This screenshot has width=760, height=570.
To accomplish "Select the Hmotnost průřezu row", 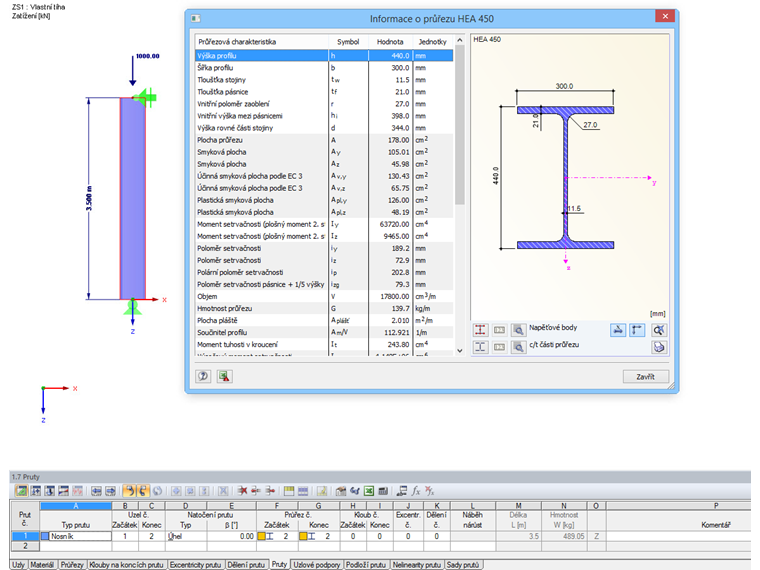I will (324, 308).
